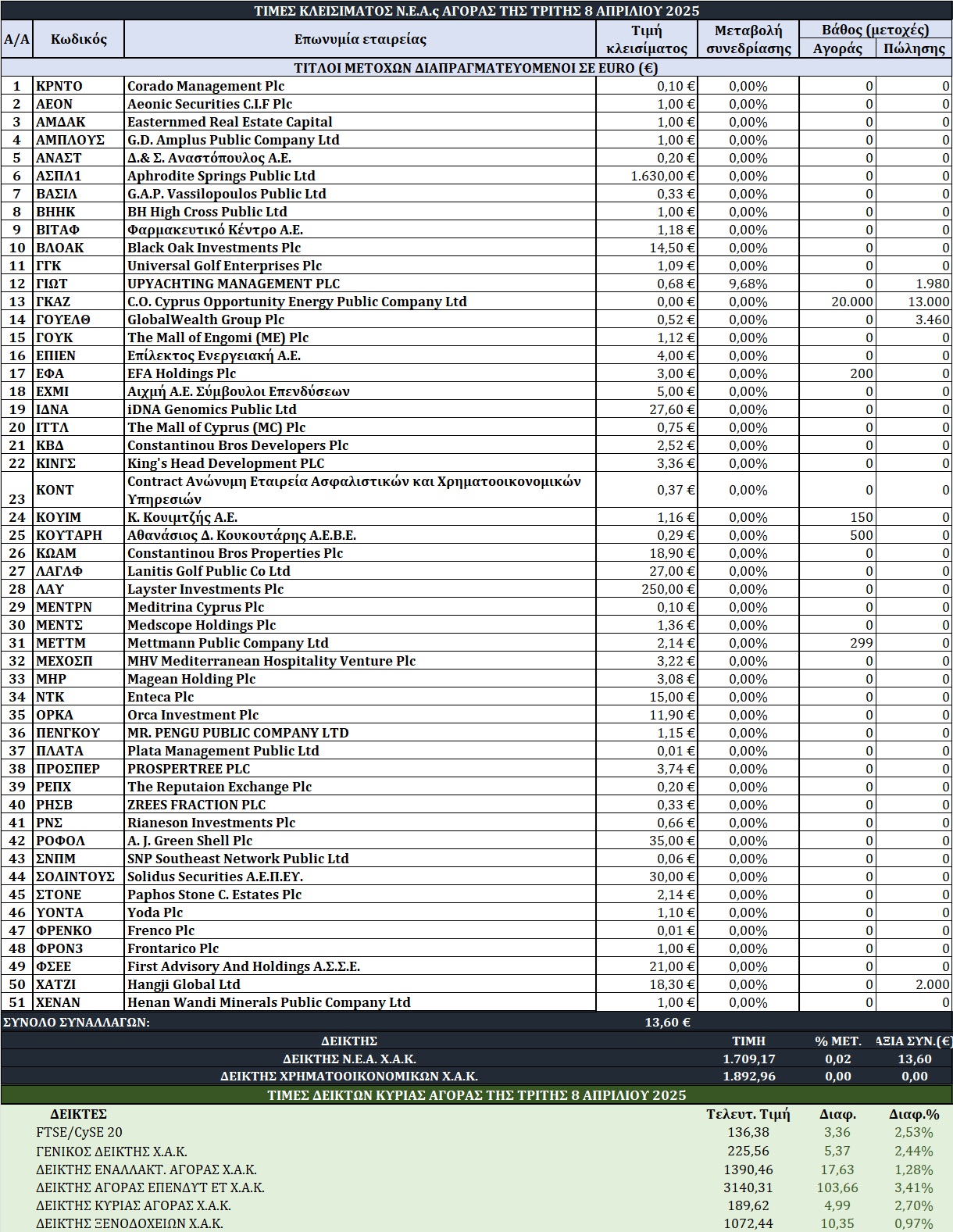Screen dimensions: 953x1232
Task: Click the 'Πώλησης' sub-header
Action: click(x=914, y=48)
